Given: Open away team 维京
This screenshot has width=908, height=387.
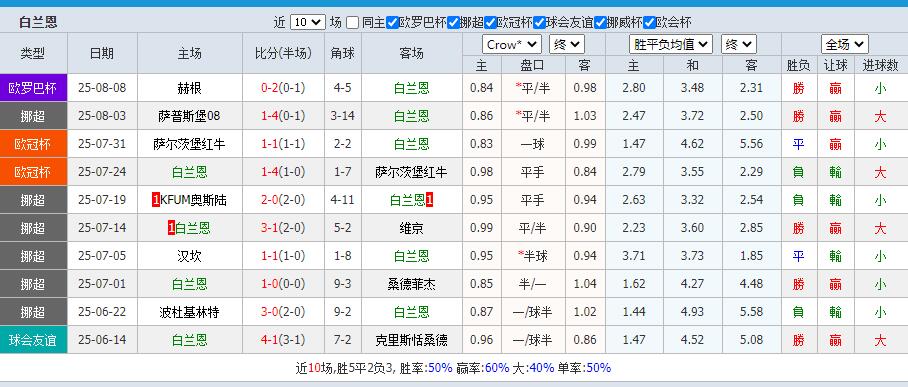Looking at the screenshot, I should pyautogui.click(x=412, y=228).
